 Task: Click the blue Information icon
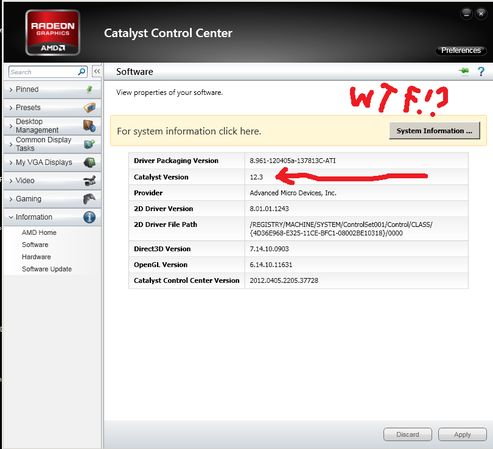(89, 217)
